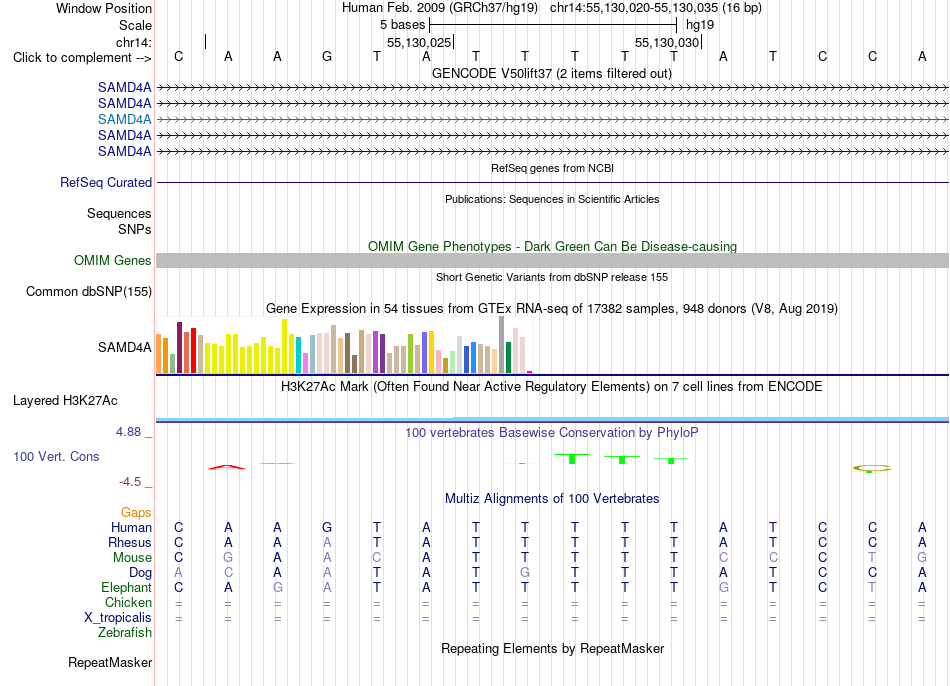The width and height of the screenshot is (950, 686).
Task: Click the 100 Vert. Cons label
Action: pos(56,456)
